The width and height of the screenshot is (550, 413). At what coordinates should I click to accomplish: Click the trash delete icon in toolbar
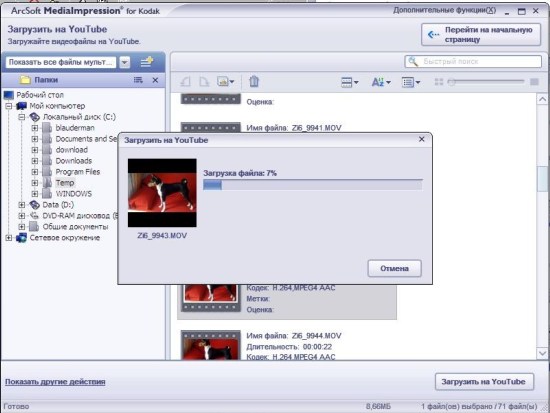click(254, 81)
